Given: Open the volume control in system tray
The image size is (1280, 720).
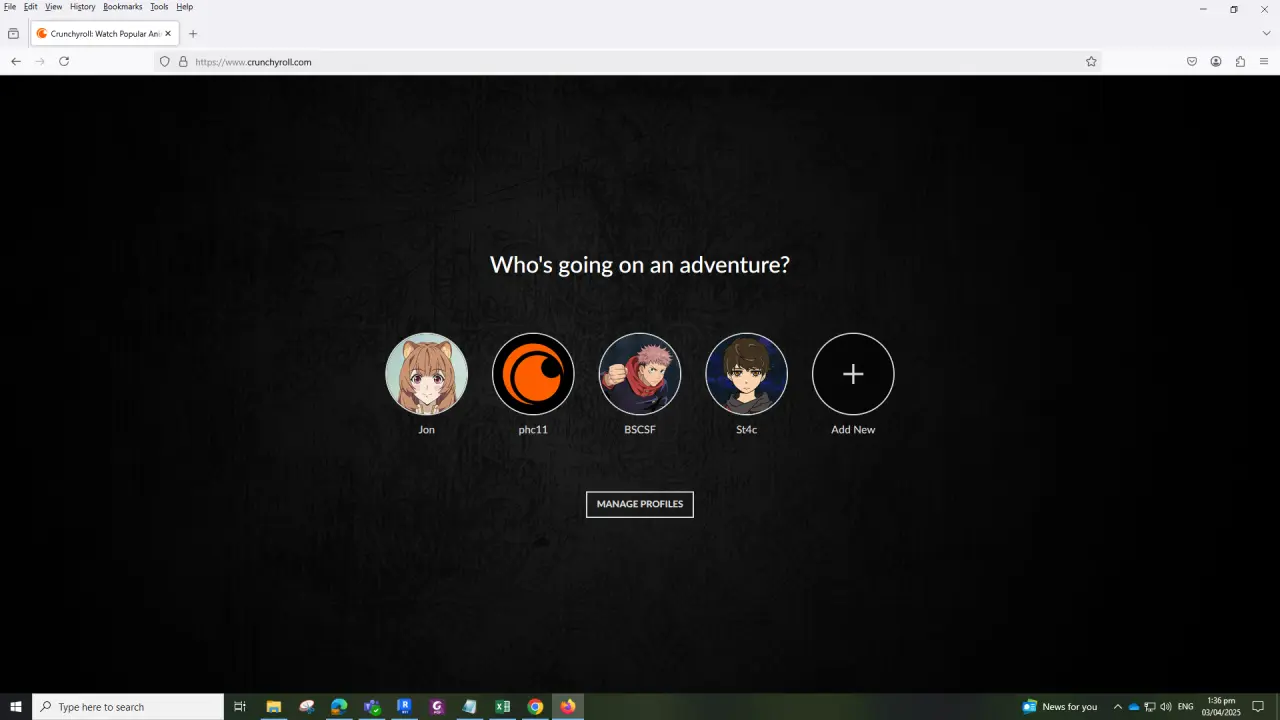Looking at the screenshot, I should (x=1166, y=707).
